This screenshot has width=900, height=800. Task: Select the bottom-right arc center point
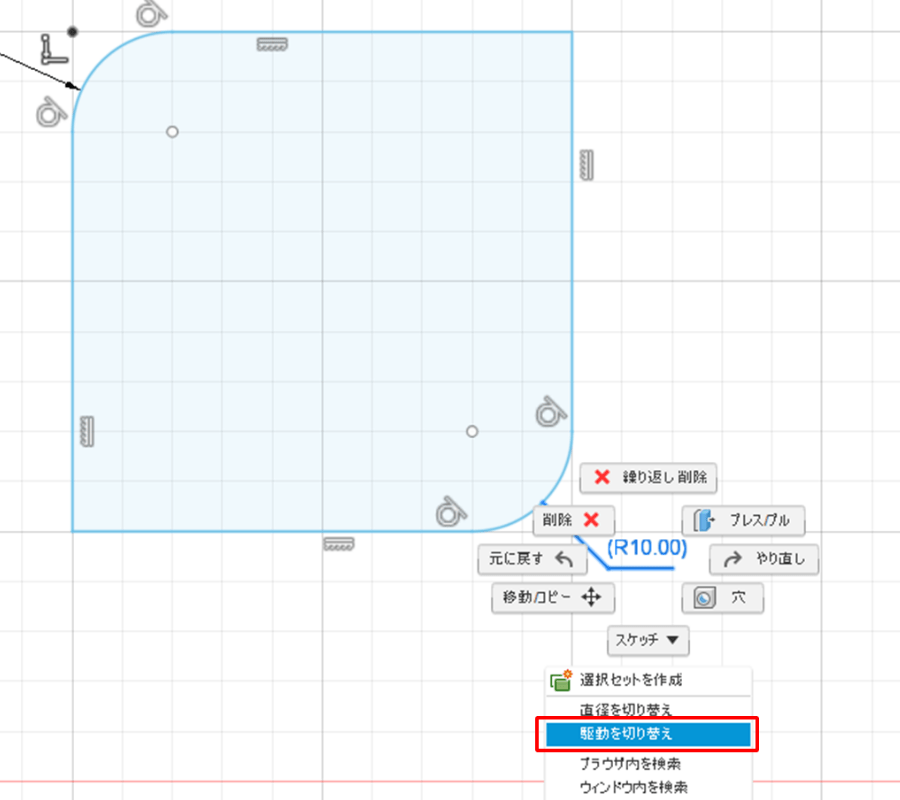click(472, 432)
